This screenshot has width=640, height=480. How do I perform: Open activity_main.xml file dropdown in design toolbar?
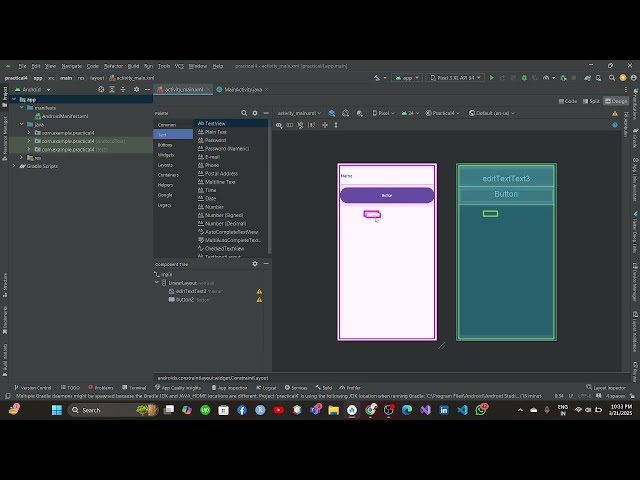coord(299,113)
